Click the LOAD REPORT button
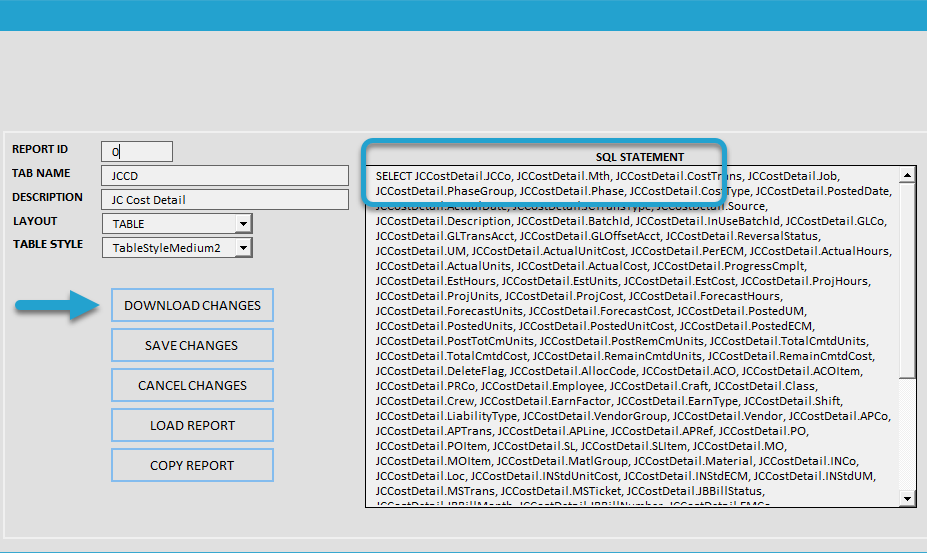This screenshot has height=553, width=927. point(192,425)
